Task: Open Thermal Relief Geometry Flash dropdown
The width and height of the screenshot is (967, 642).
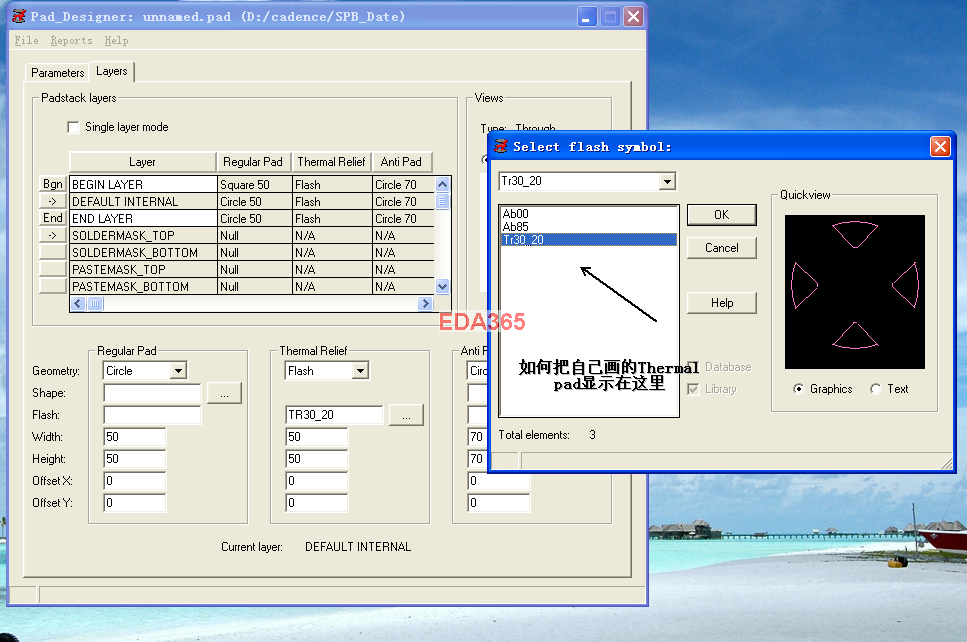Action: [360, 371]
